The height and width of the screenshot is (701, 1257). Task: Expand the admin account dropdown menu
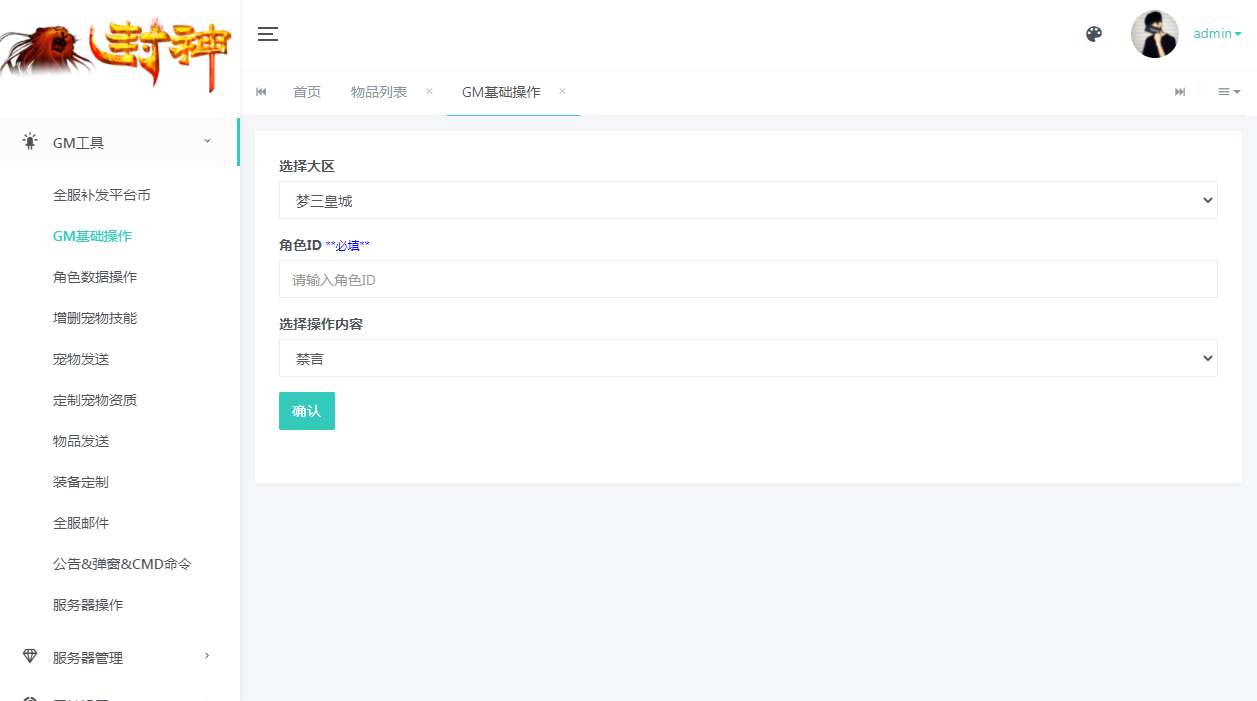coord(1215,33)
